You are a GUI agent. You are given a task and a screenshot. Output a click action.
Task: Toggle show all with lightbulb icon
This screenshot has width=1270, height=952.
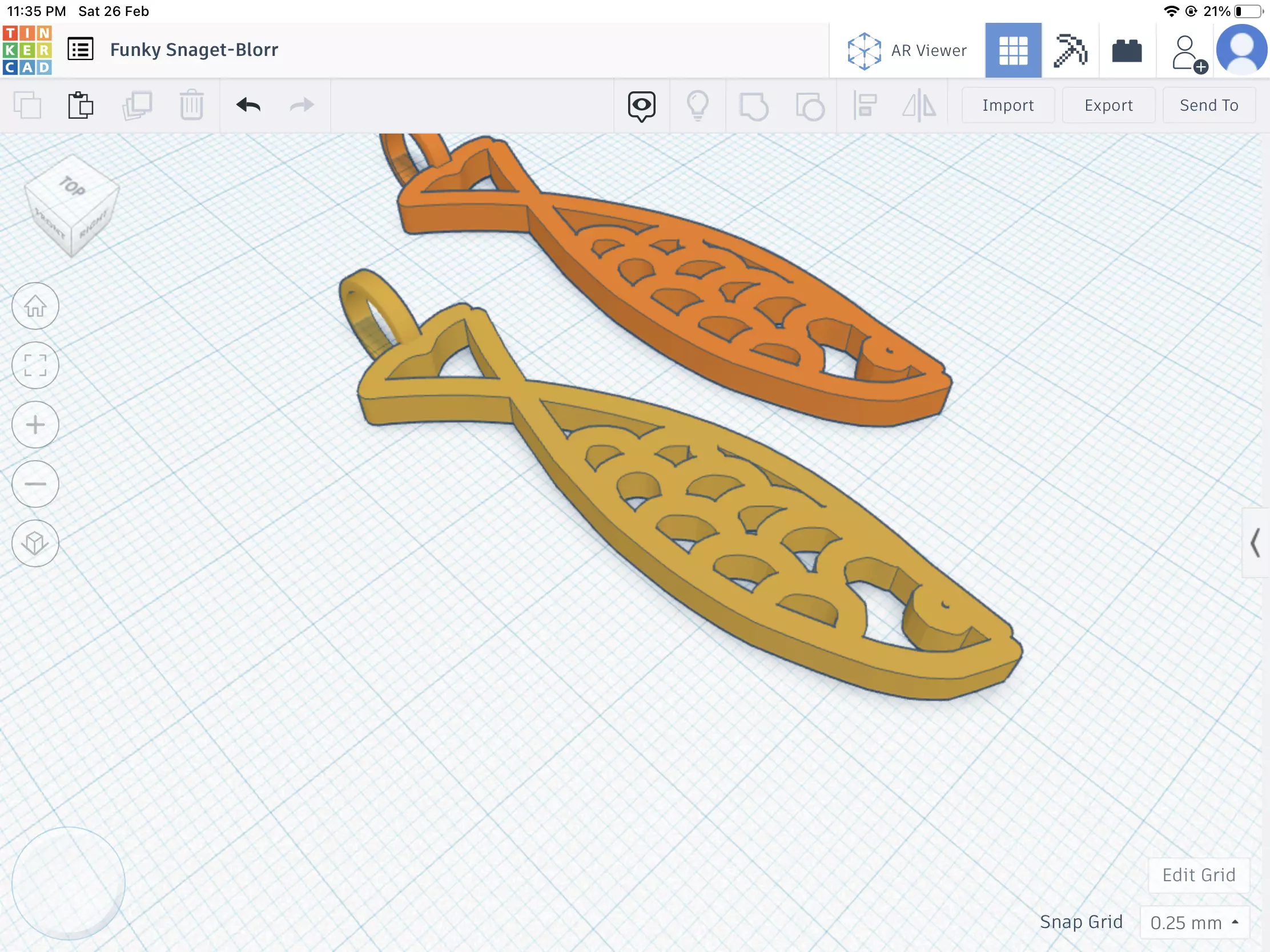pos(698,106)
